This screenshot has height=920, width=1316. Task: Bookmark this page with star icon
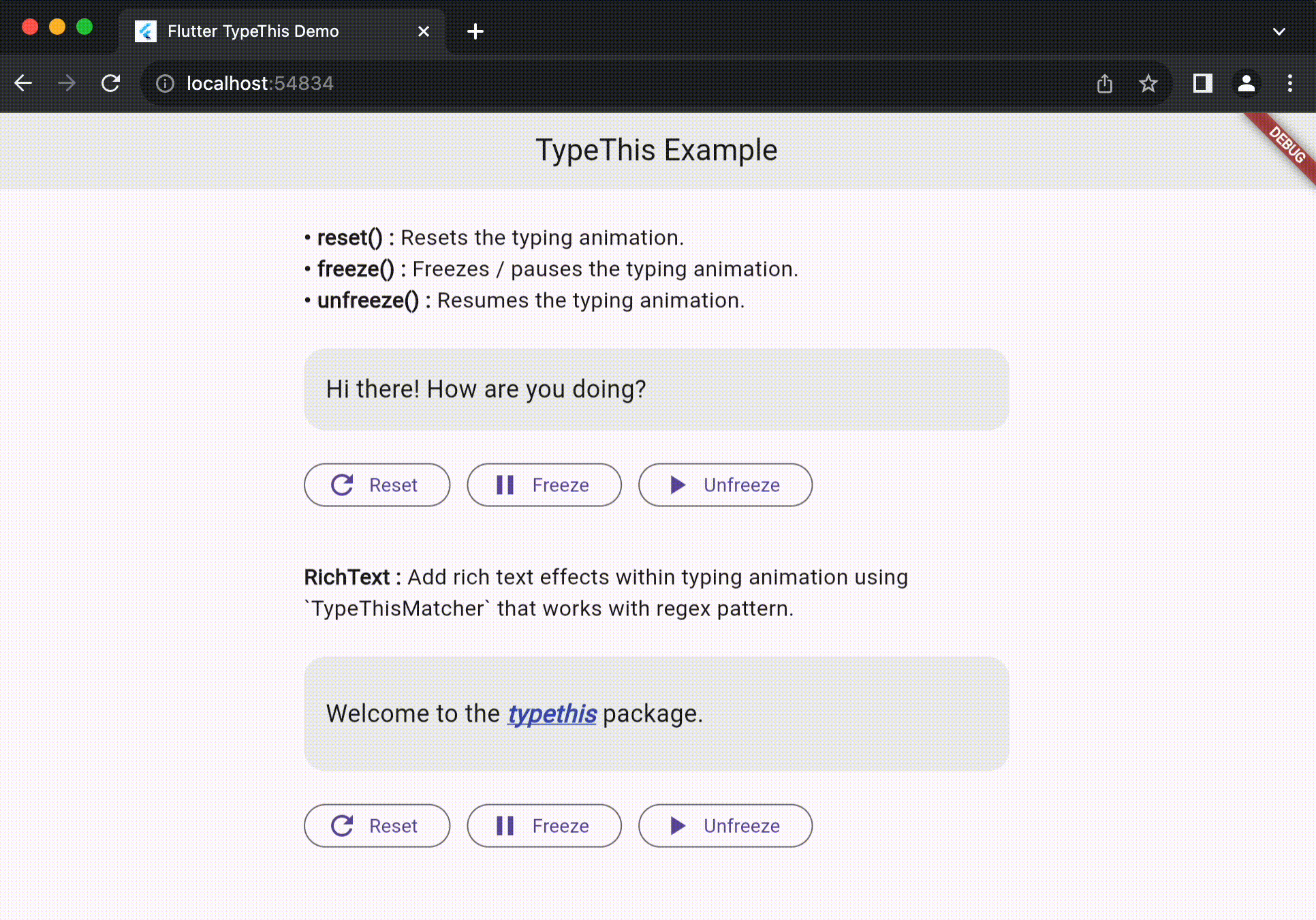point(1148,83)
